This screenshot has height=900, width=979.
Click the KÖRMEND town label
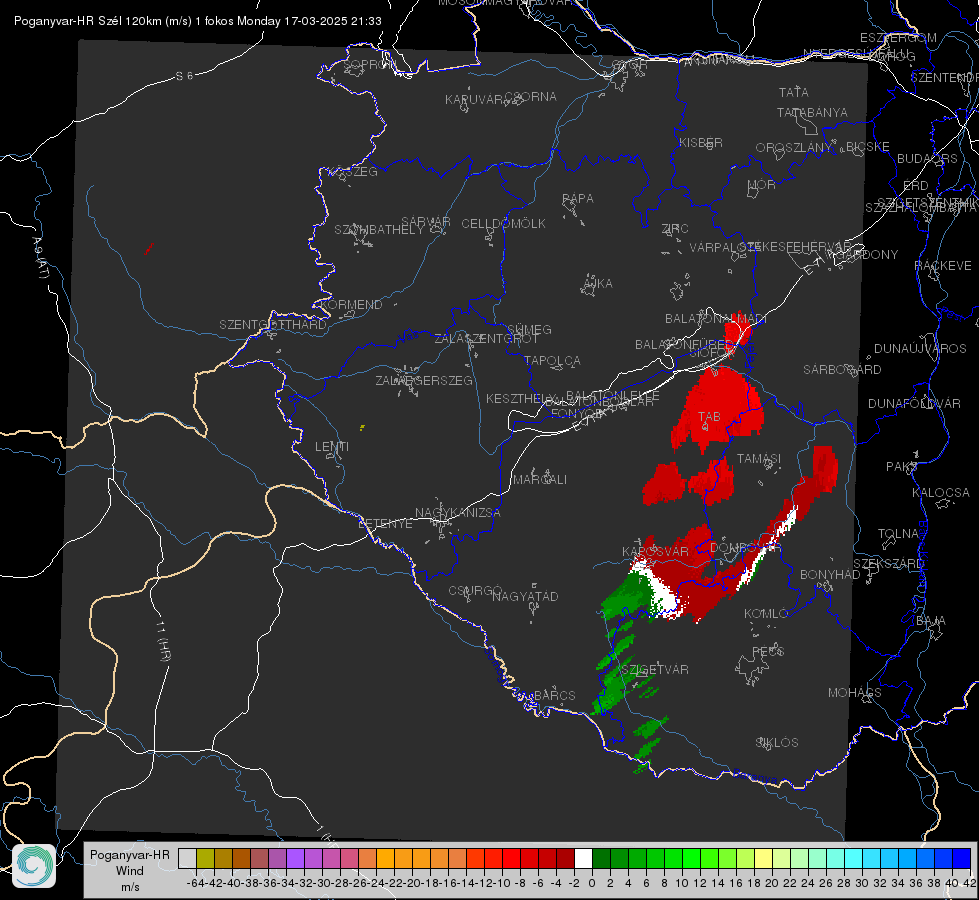tap(350, 305)
